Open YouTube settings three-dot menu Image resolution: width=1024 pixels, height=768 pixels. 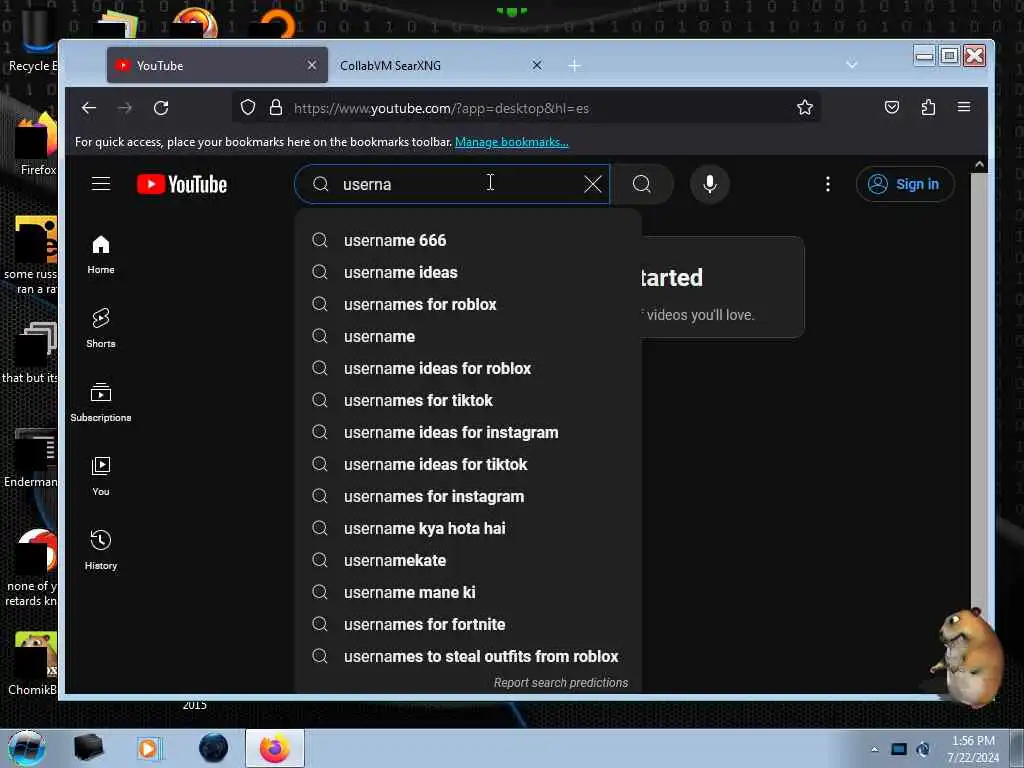pyautogui.click(x=827, y=184)
